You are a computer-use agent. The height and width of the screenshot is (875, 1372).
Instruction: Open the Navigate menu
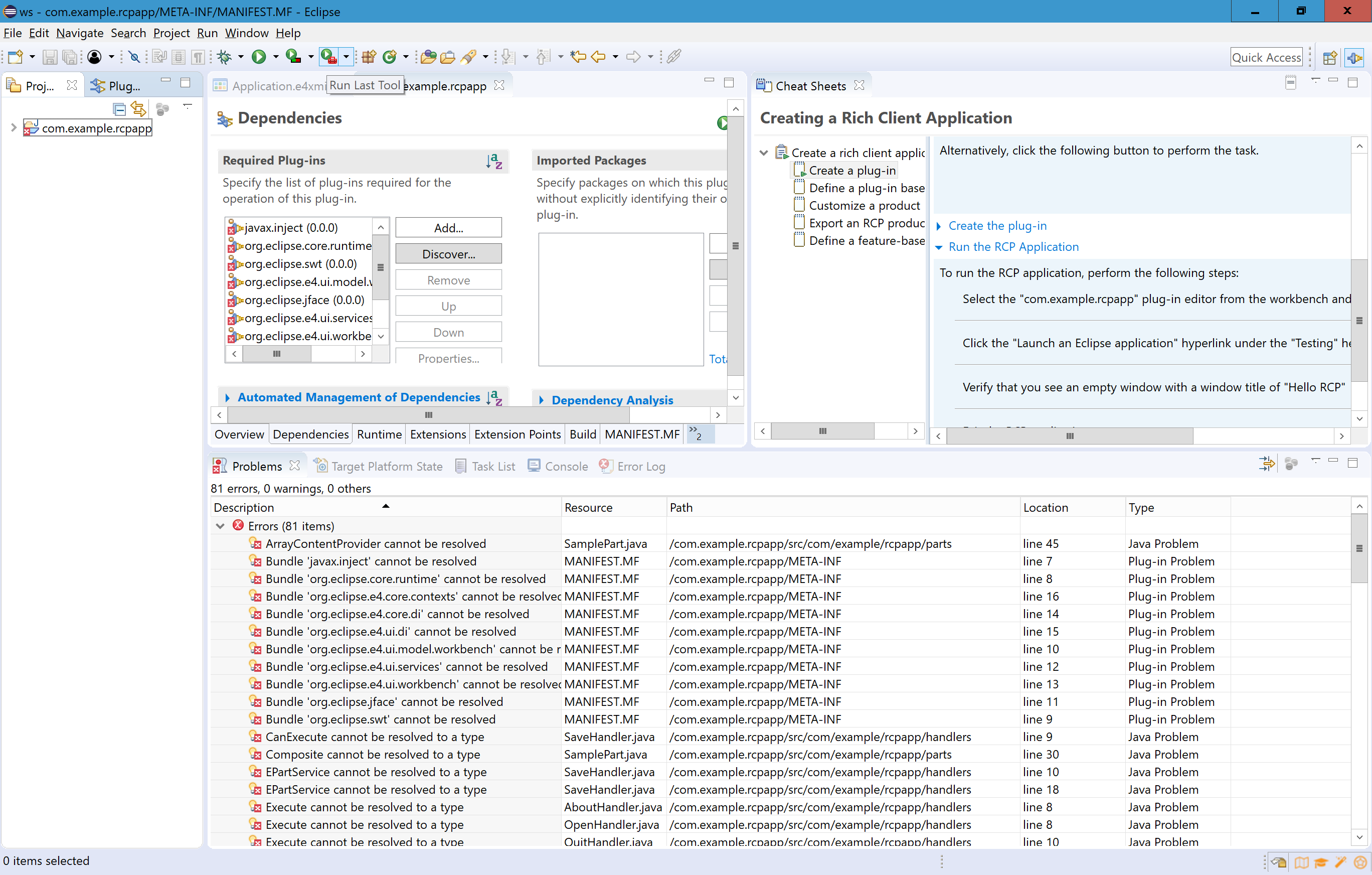(80, 33)
